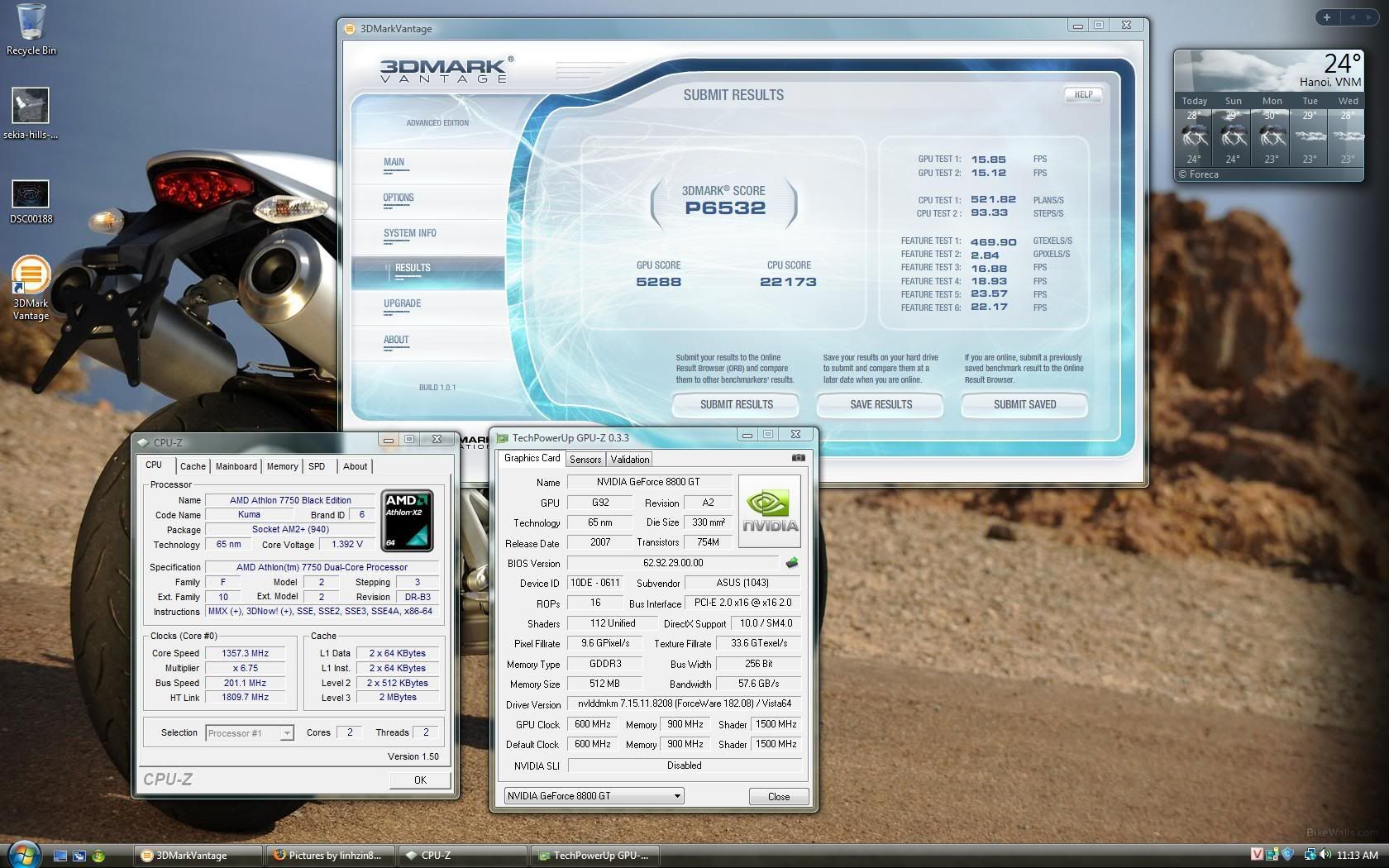
Task: Open the DSC00188 desktop image
Action: [31, 203]
